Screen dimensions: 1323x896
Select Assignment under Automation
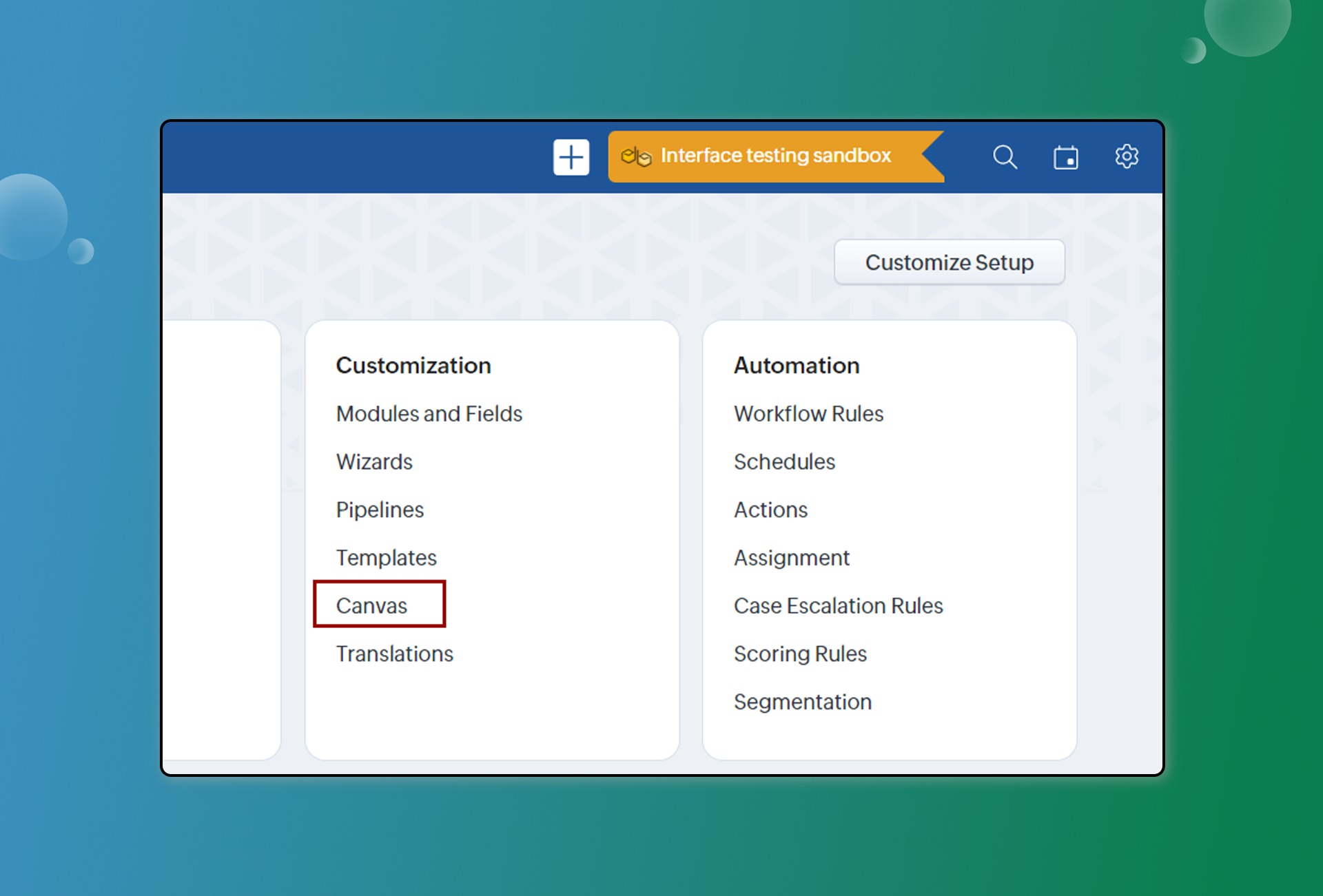(x=791, y=557)
